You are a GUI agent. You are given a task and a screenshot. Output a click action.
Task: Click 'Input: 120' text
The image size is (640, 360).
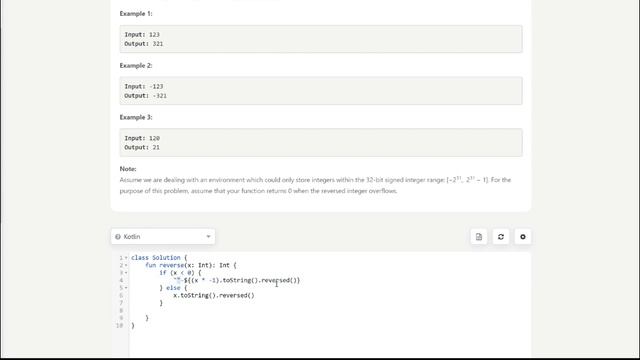click(x=142, y=138)
